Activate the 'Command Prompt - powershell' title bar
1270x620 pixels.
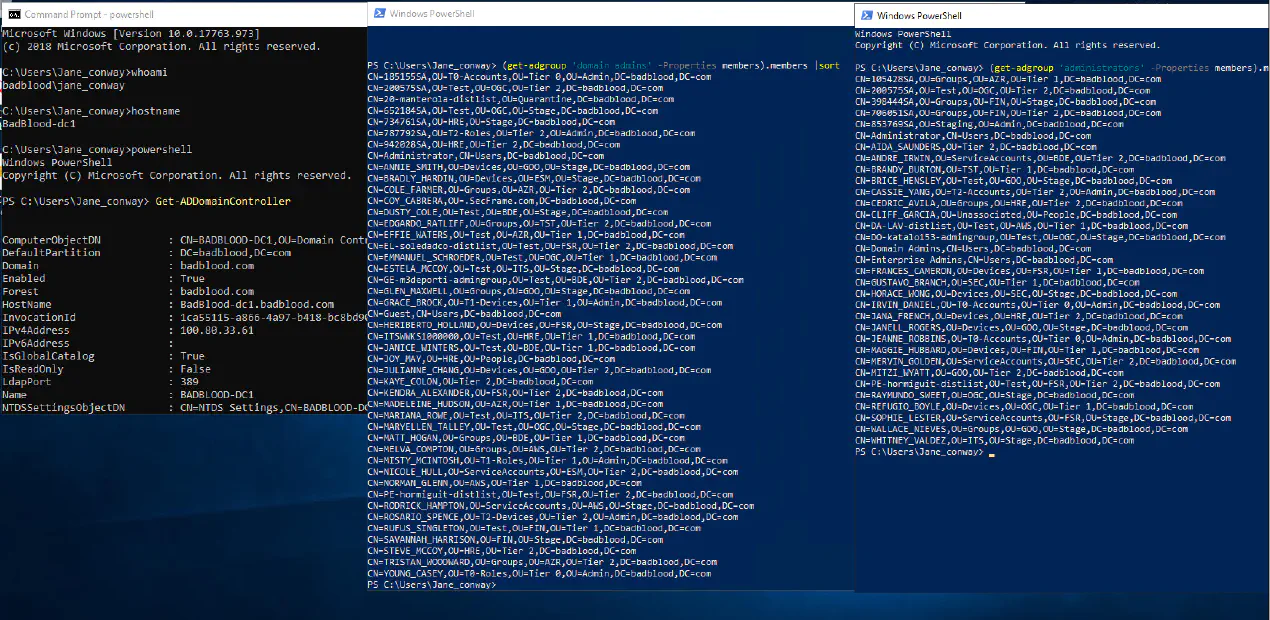(x=150, y=14)
